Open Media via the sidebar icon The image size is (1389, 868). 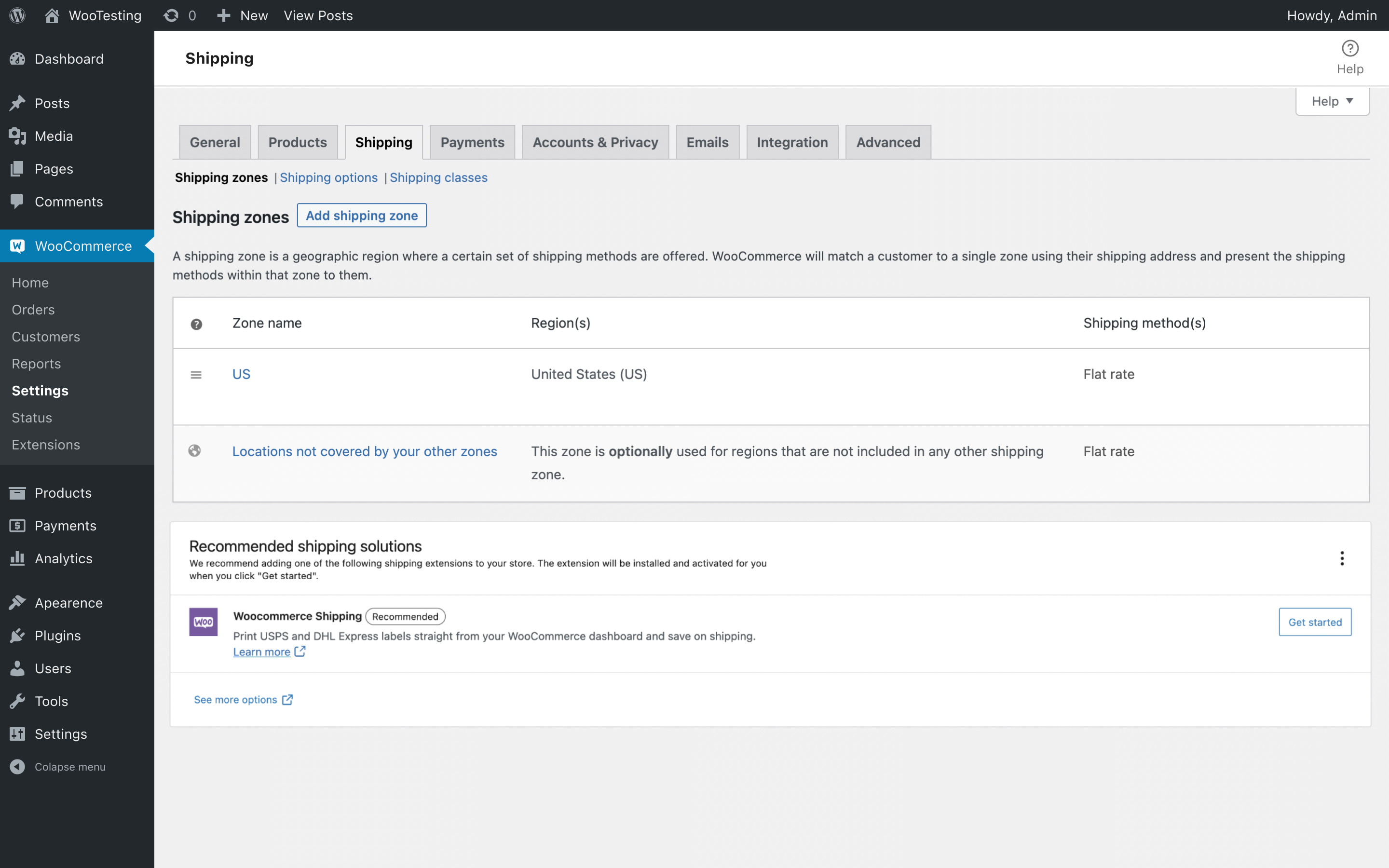click(x=18, y=136)
